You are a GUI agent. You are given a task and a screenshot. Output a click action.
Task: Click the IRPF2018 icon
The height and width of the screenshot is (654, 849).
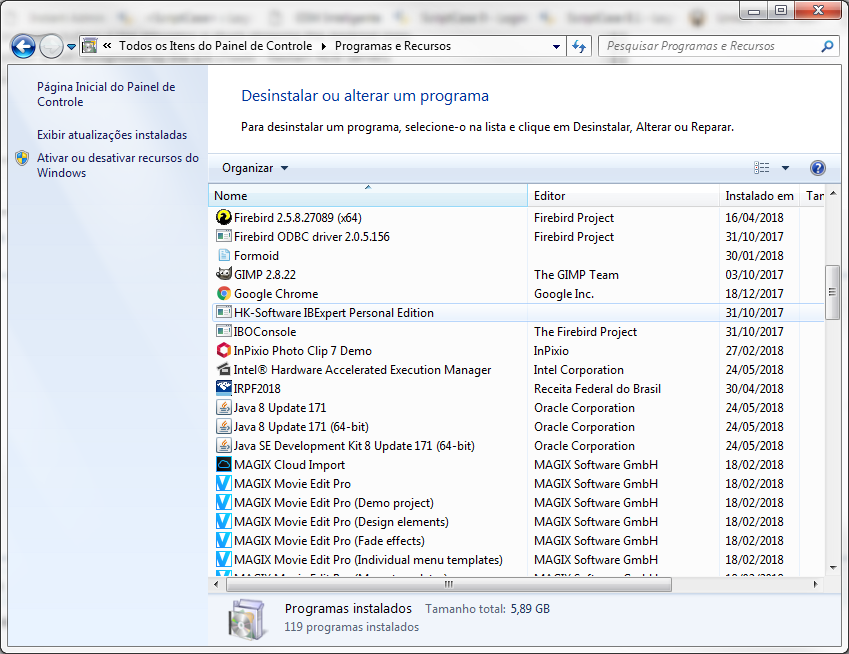pyautogui.click(x=224, y=388)
